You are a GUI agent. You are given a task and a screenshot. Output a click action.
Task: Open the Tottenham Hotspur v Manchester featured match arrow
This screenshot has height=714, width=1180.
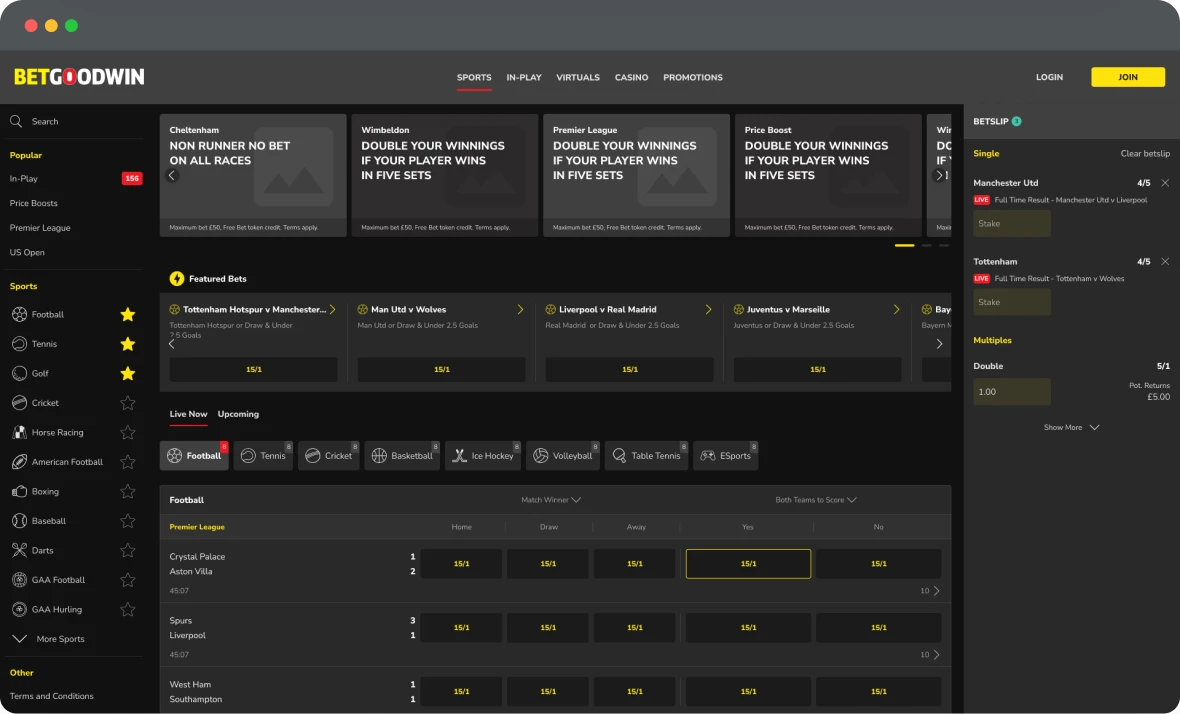click(332, 309)
